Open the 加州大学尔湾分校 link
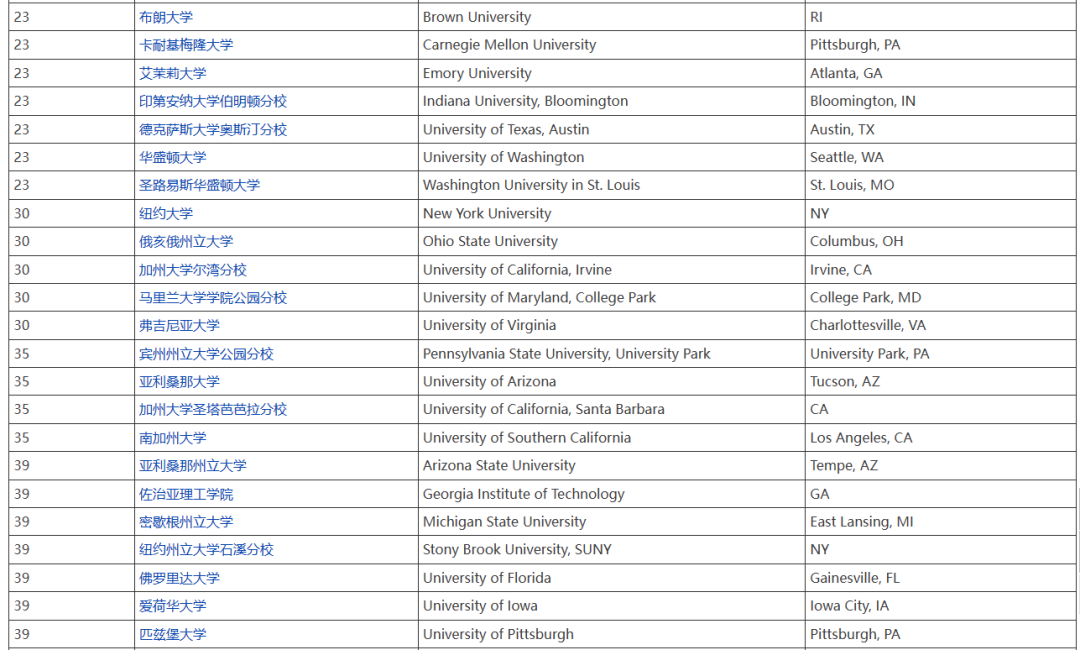 coord(193,270)
